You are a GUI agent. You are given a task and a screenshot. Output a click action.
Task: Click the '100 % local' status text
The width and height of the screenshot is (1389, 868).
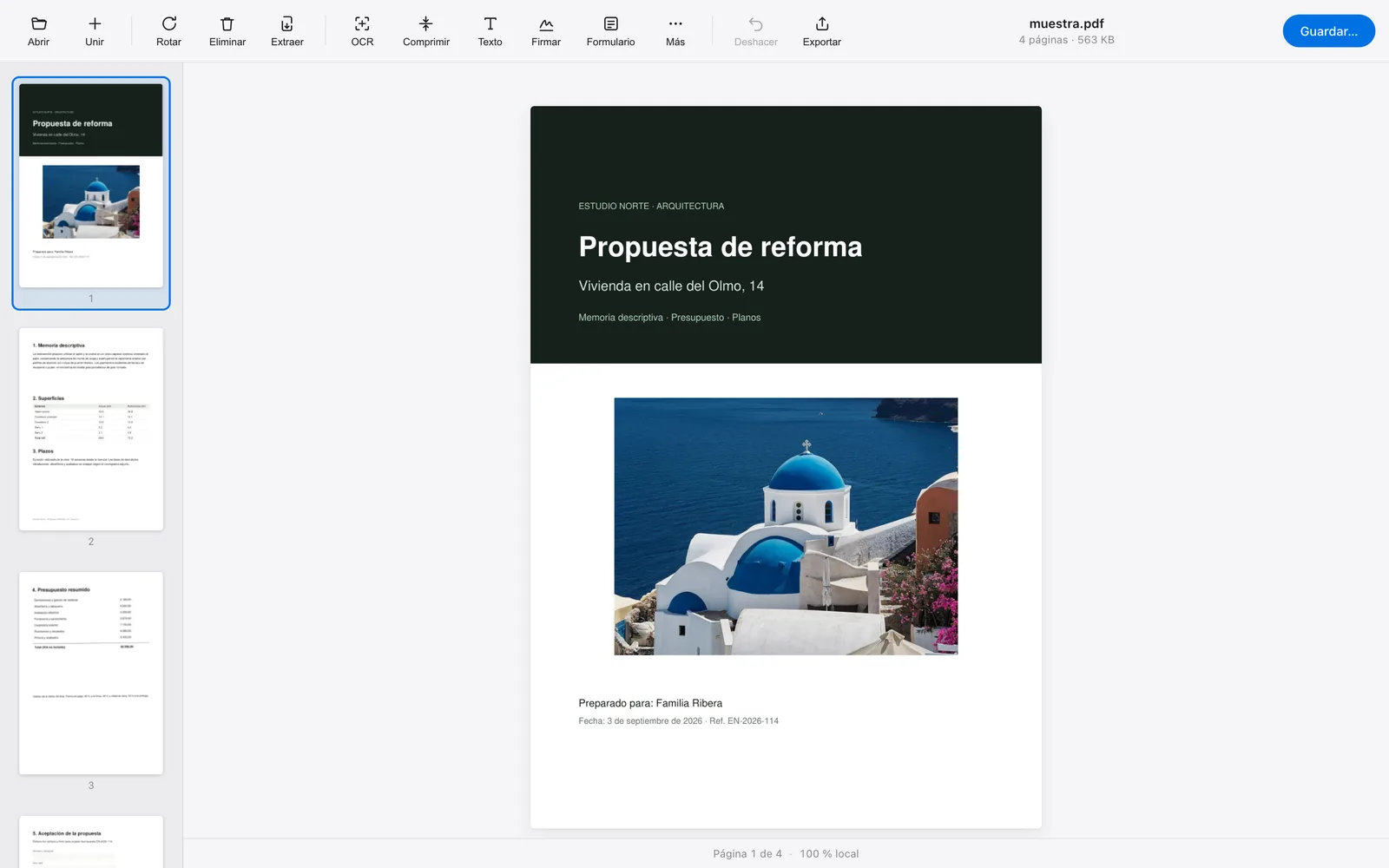[x=829, y=854]
